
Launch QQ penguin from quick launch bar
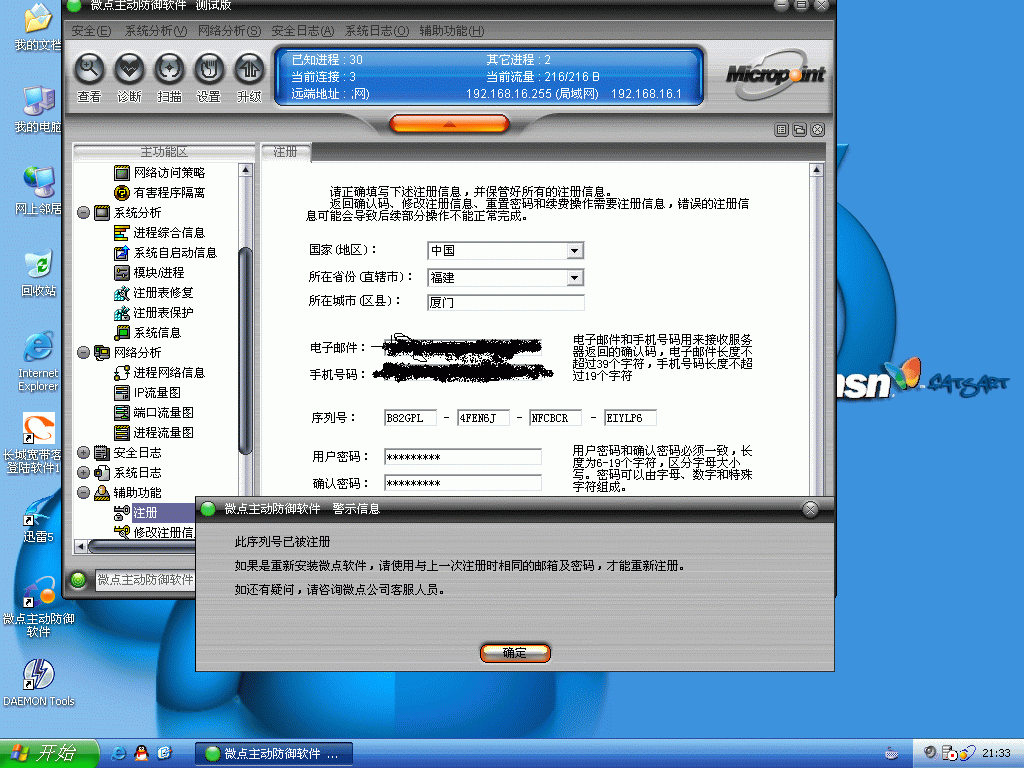click(141, 754)
